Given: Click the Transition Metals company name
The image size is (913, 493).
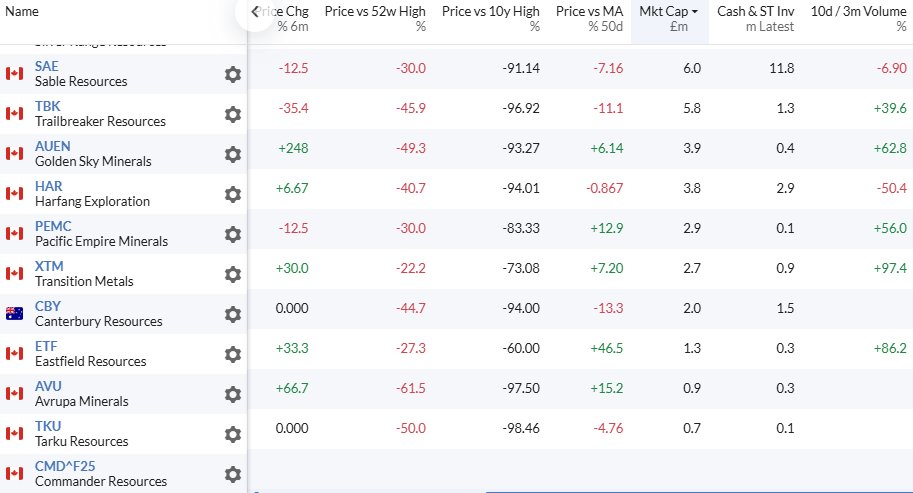Looking at the screenshot, I should [84, 282].
